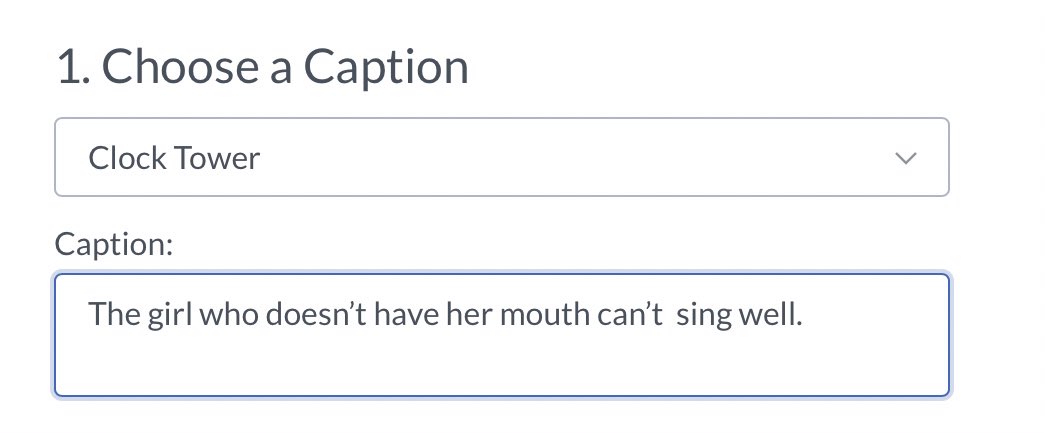Click the chevron arrow in the dropdown
The image size is (1045, 433).
906,159
